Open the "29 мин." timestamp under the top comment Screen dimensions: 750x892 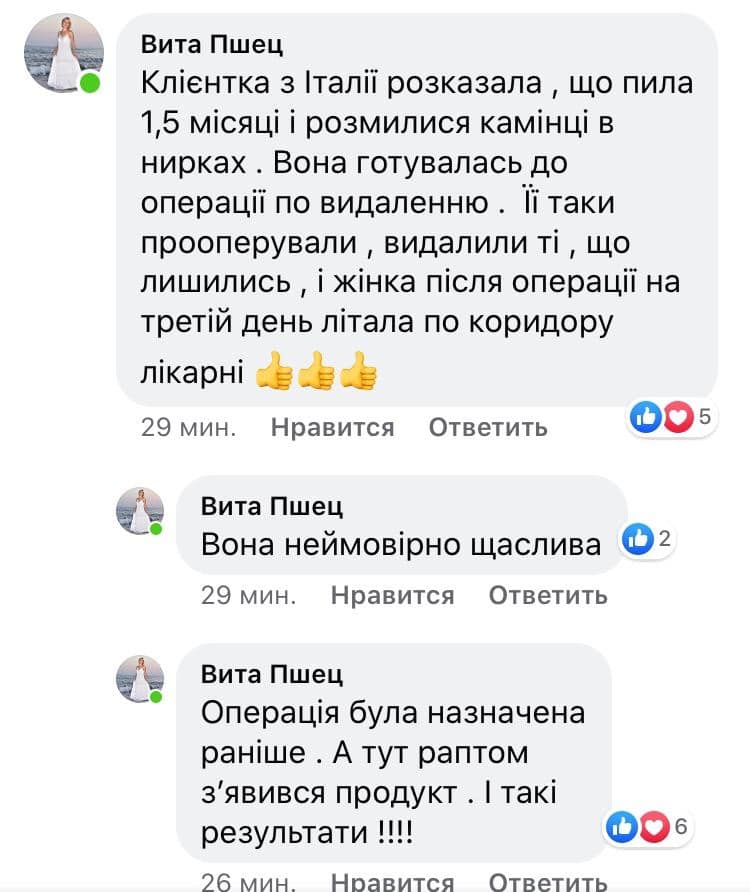tap(188, 428)
